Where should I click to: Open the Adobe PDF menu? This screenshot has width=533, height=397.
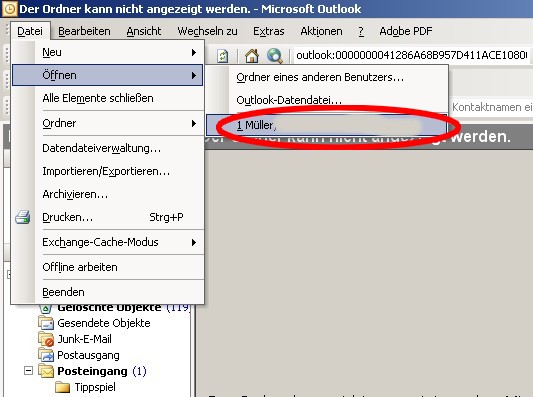pyautogui.click(x=406, y=31)
